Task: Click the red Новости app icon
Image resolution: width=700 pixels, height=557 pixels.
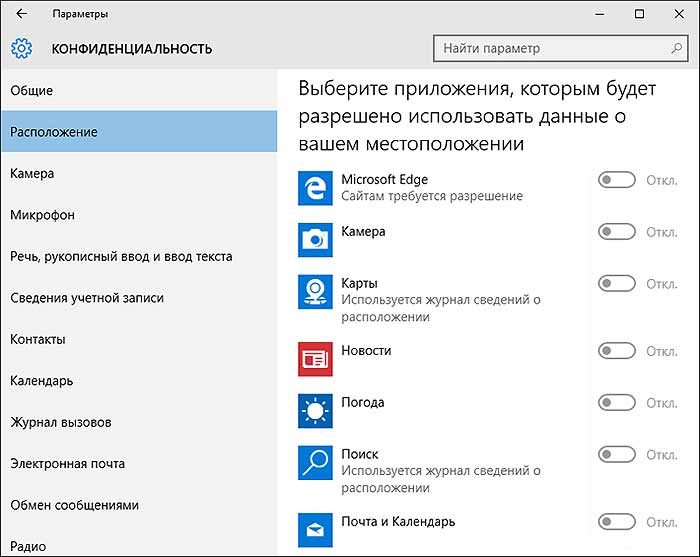Action: pyautogui.click(x=315, y=359)
